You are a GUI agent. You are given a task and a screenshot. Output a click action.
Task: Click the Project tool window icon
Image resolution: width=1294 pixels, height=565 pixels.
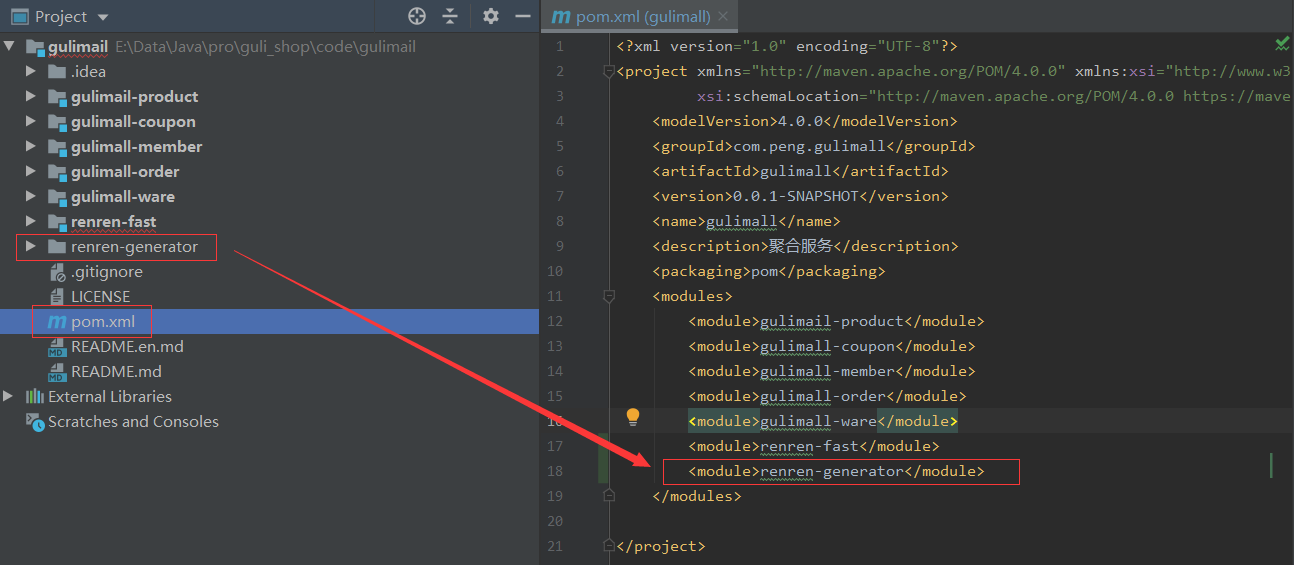(x=19, y=17)
